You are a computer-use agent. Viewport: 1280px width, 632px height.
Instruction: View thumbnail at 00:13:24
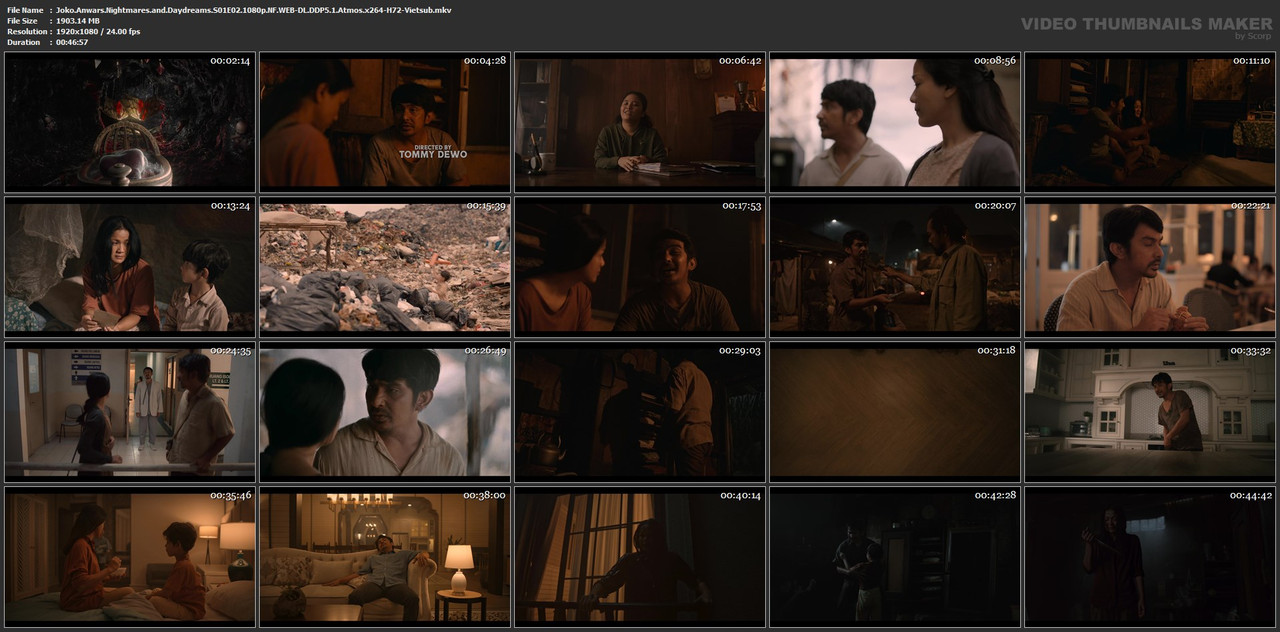(x=130, y=267)
